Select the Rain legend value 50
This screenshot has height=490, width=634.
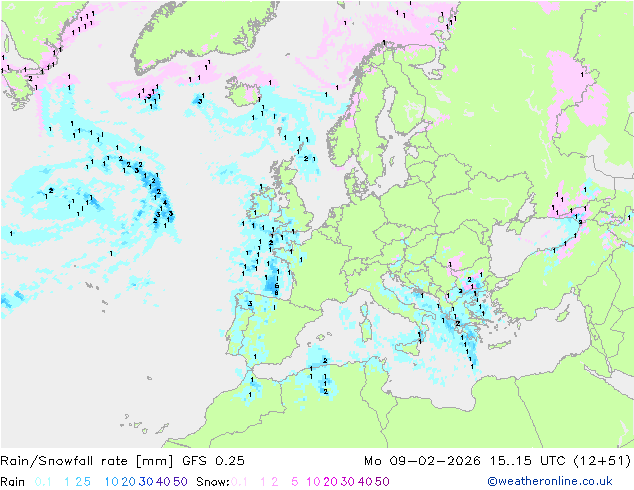(x=180, y=482)
